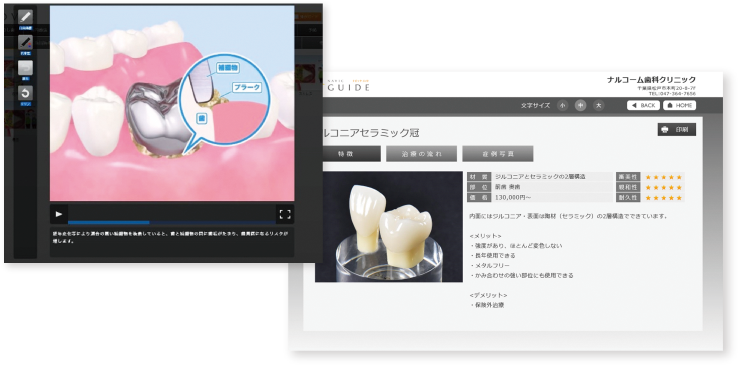Click the price text 130,000円〜

[x=513, y=198]
